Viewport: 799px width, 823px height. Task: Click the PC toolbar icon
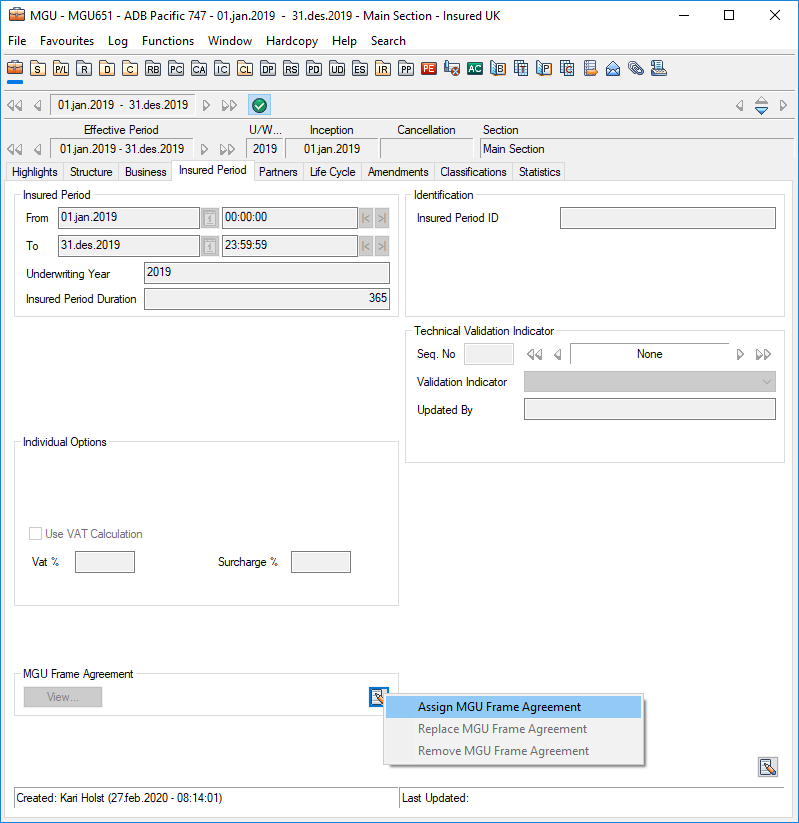click(x=176, y=69)
